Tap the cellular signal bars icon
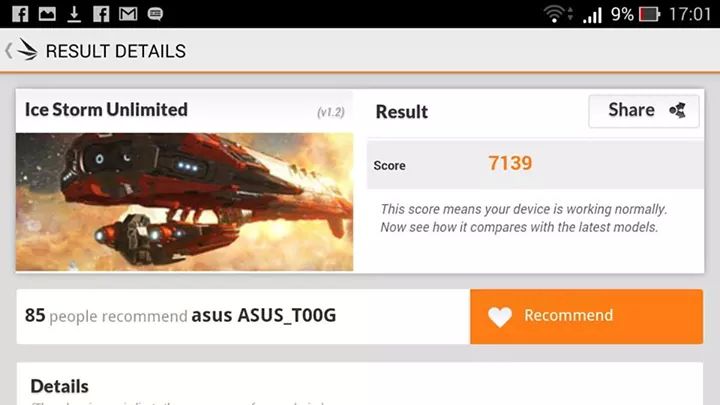Screen dimensions: 720x405 (x=592, y=15)
